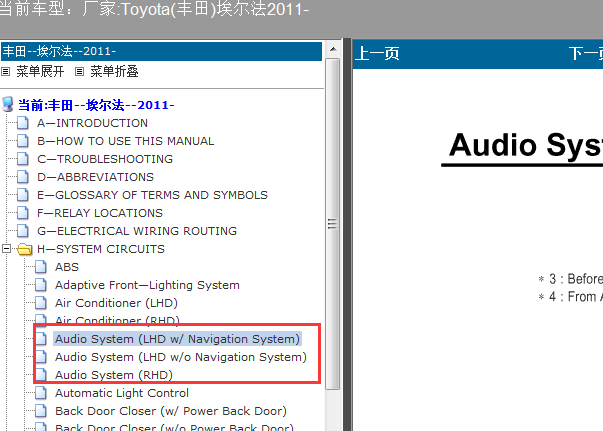Open B—HOW TO USE THIS MANUAL
The height and width of the screenshot is (431, 603).
(125, 141)
